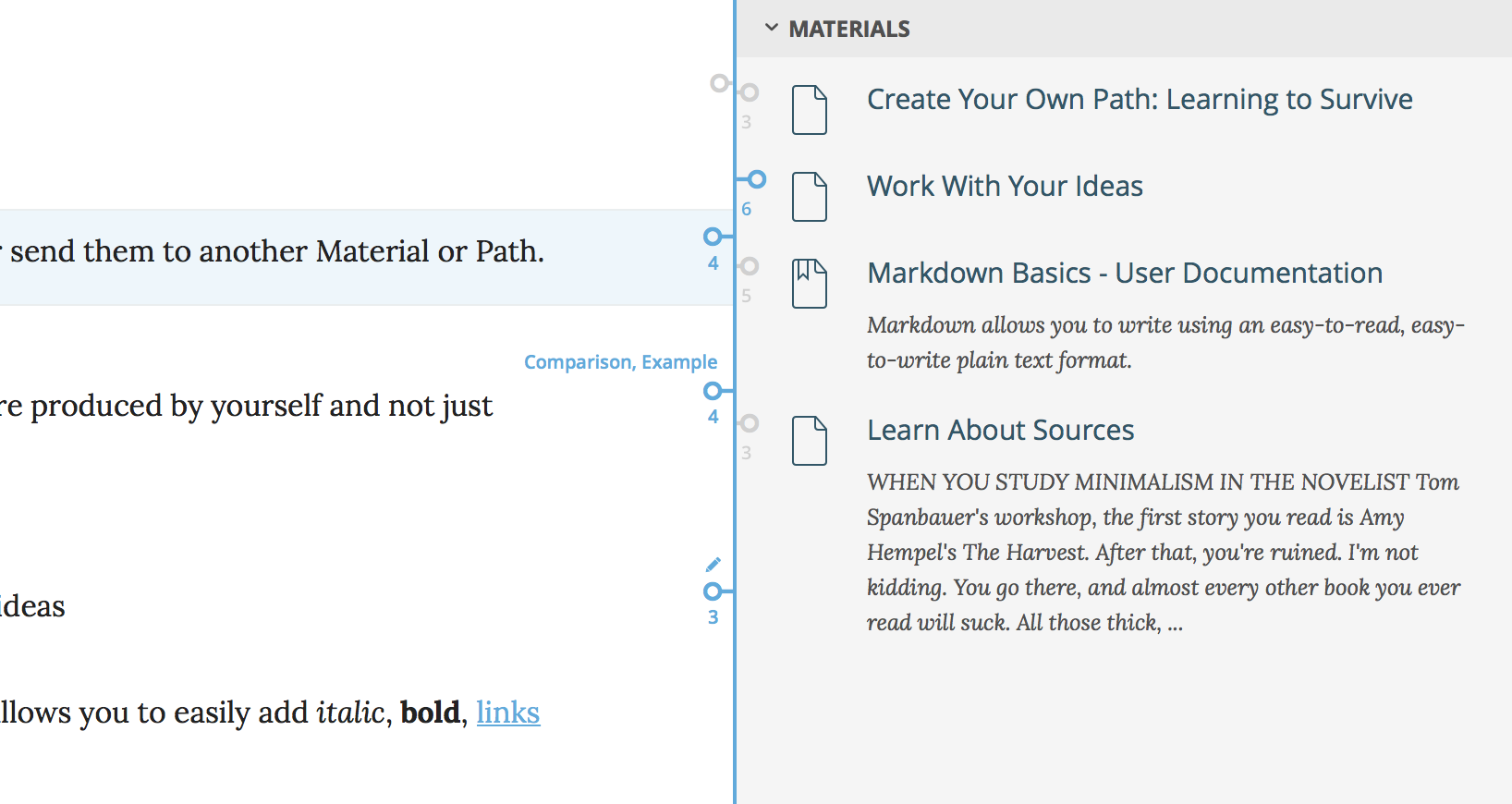1512x804 pixels.
Task: Click document icon beside Learn About Sources
Action: [809, 441]
